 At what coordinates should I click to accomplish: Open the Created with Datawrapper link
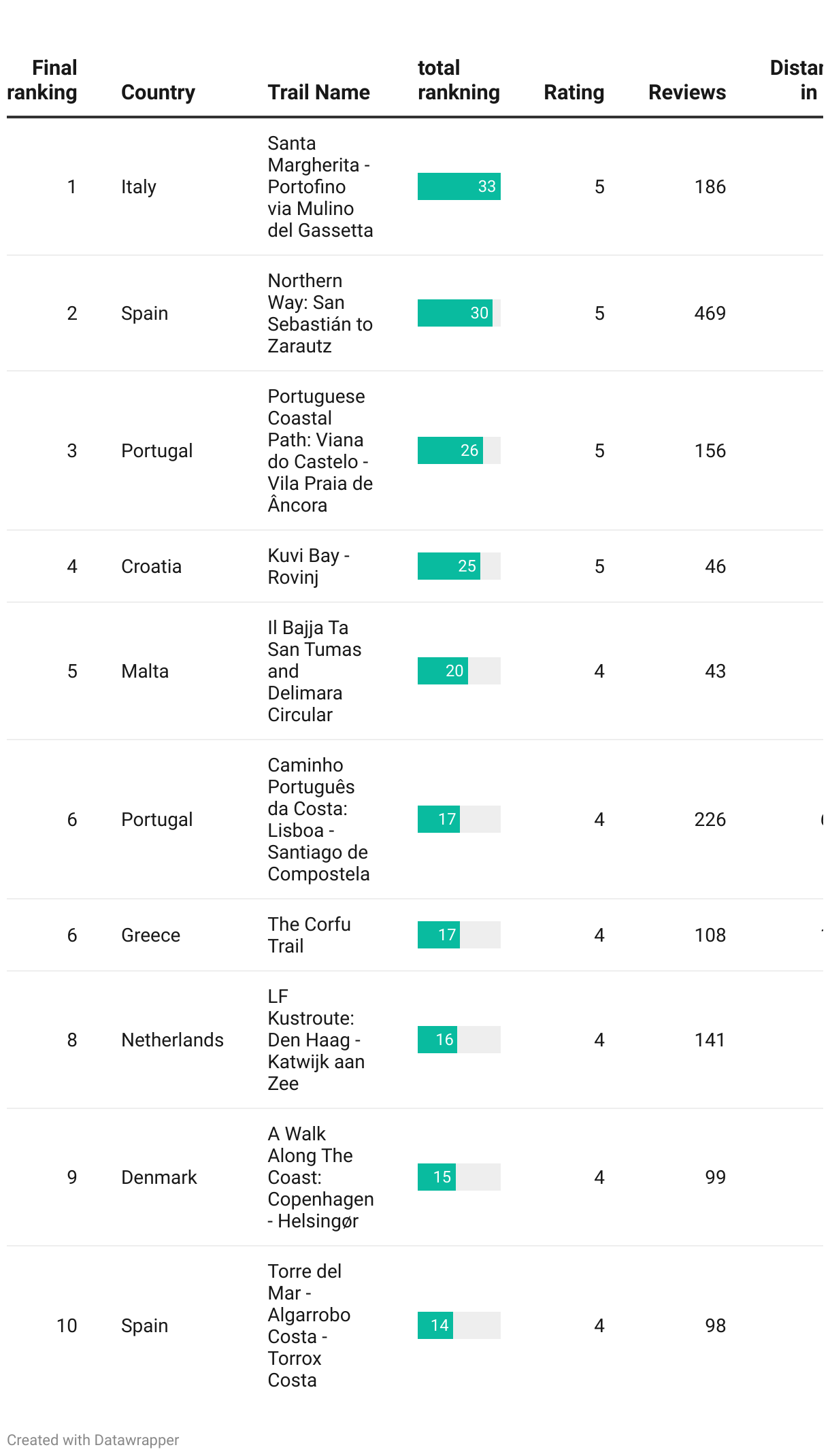point(93,1440)
